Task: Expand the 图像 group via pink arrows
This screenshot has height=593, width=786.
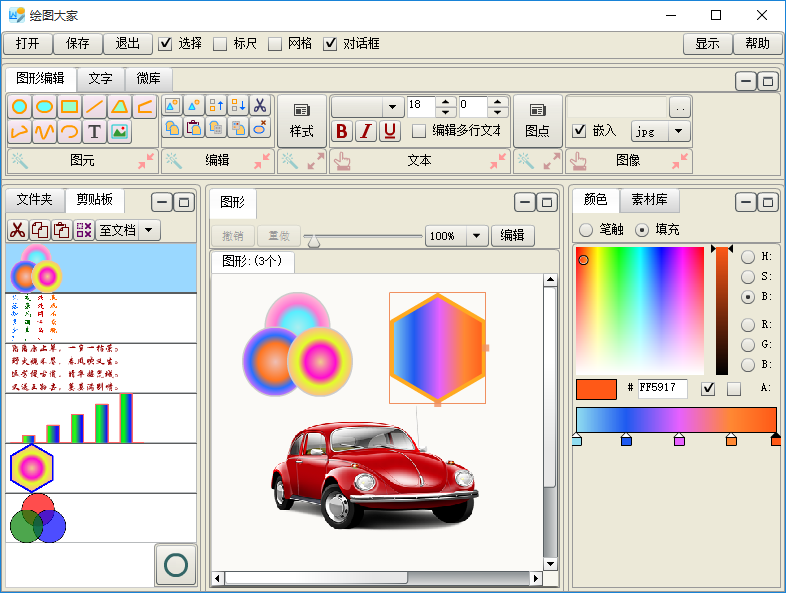Action: 680,161
